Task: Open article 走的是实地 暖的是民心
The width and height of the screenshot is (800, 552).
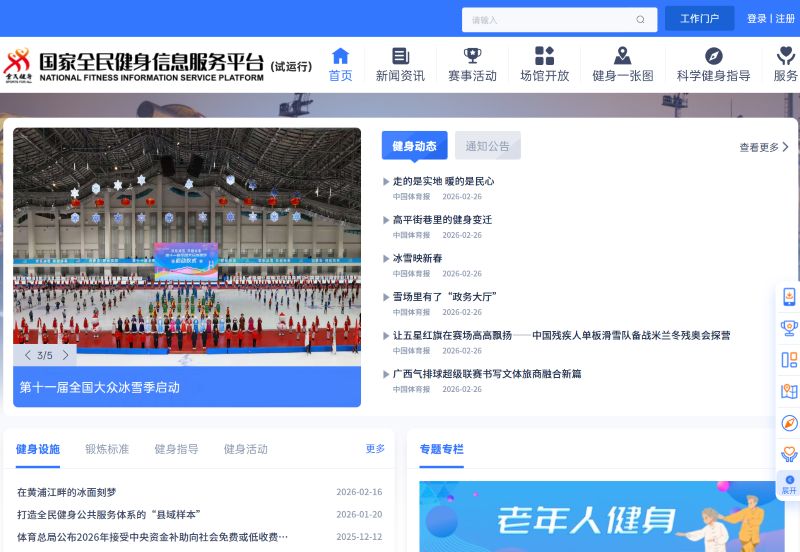Action: point(443,181)
